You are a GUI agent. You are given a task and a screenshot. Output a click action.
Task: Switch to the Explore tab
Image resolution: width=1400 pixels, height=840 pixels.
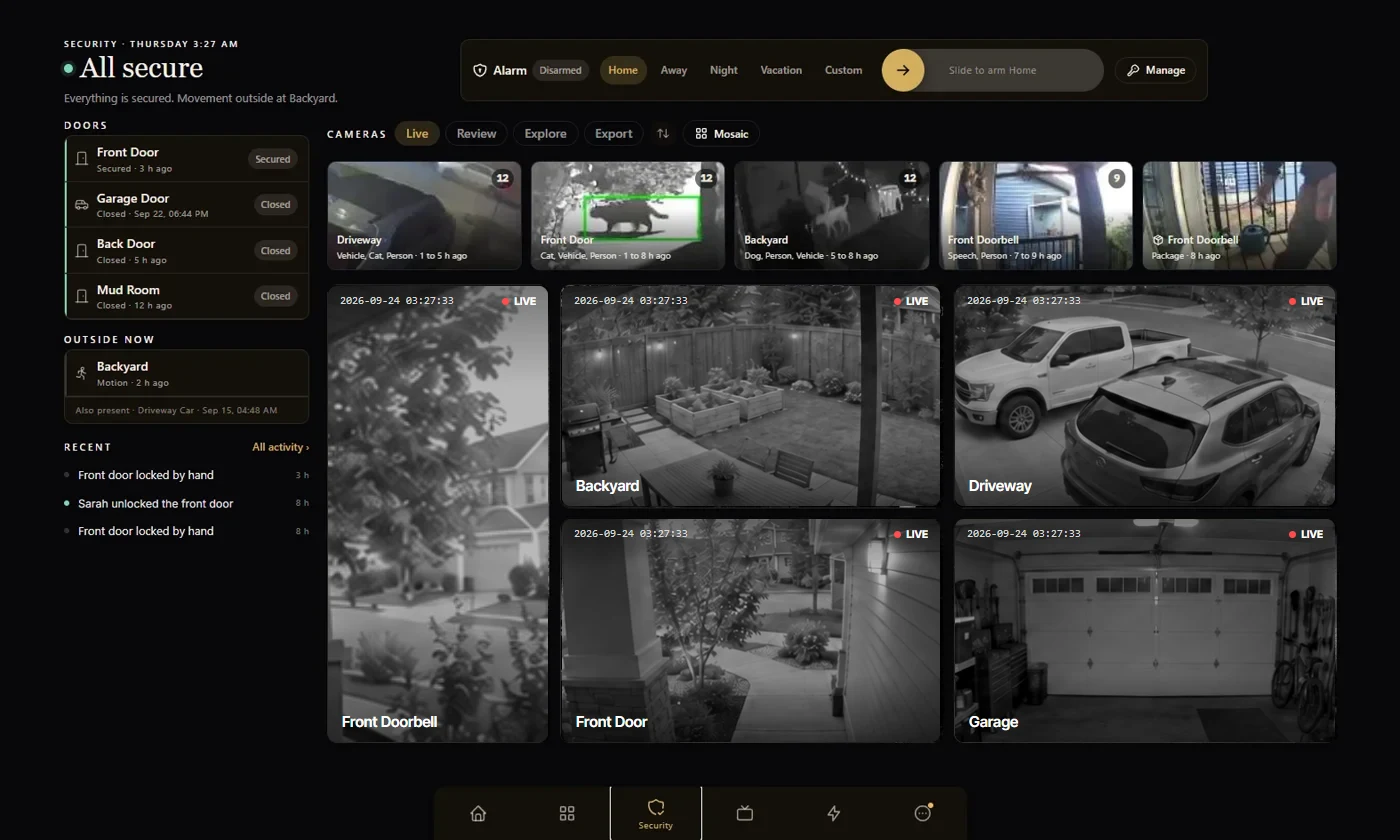pos(545,133)
